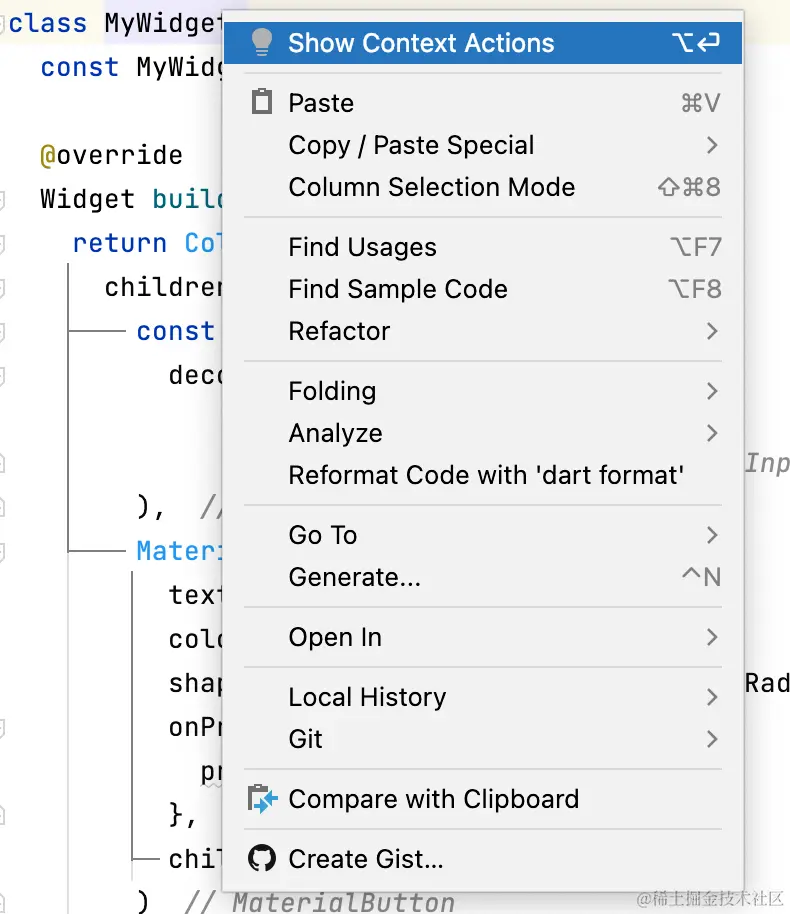The height and width of the screenshot is (914, 790).
Task: Choose Create Gist... entry
Action: click(x=483, y=859)
